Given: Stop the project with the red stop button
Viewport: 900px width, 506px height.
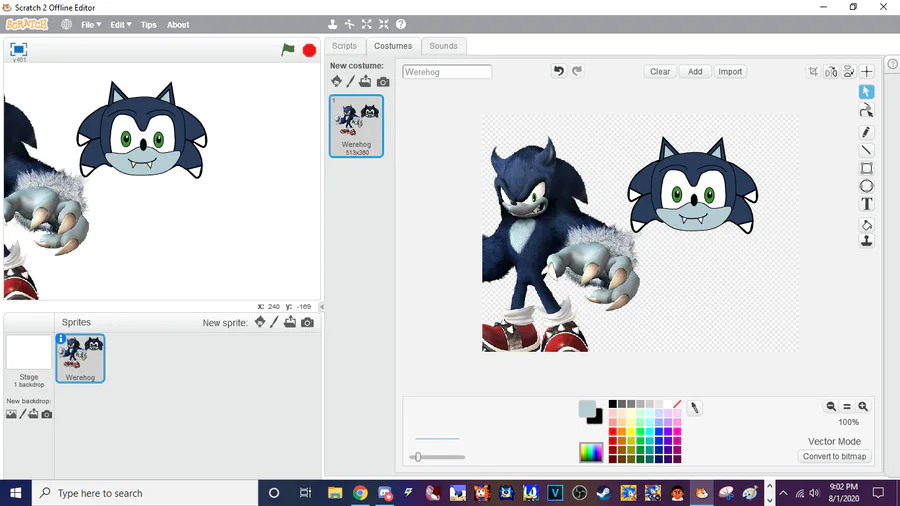Looking at the screenshot, I should pyautogui.click(x=309, y=50).
